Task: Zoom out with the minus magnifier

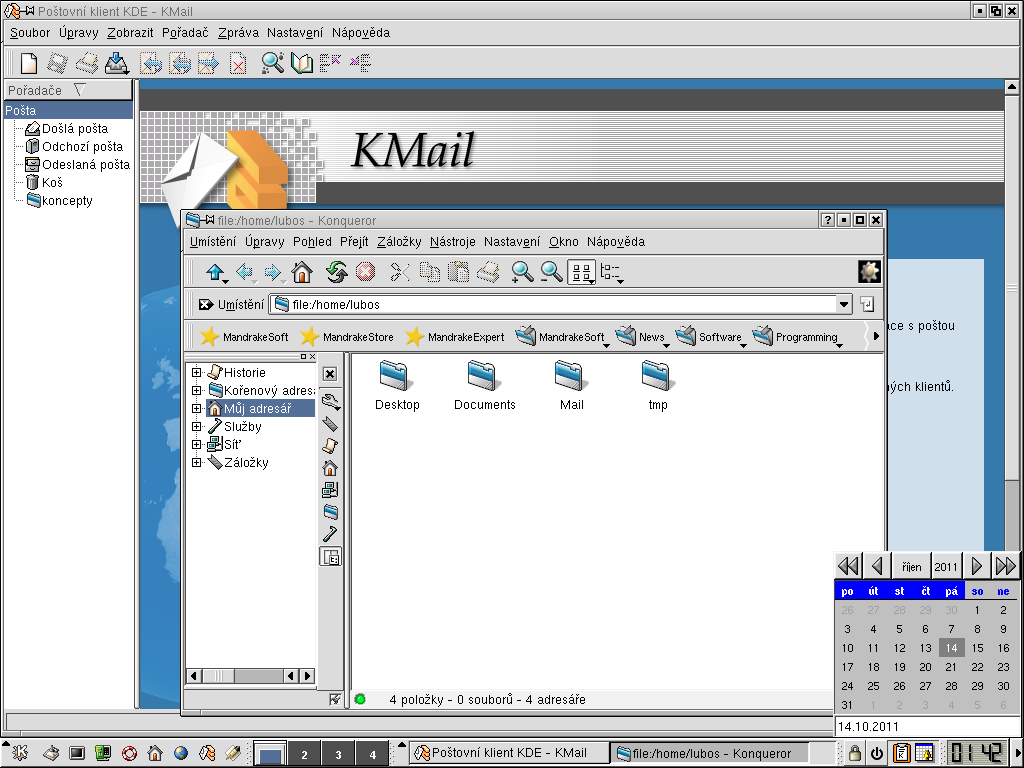Action: 551,272
